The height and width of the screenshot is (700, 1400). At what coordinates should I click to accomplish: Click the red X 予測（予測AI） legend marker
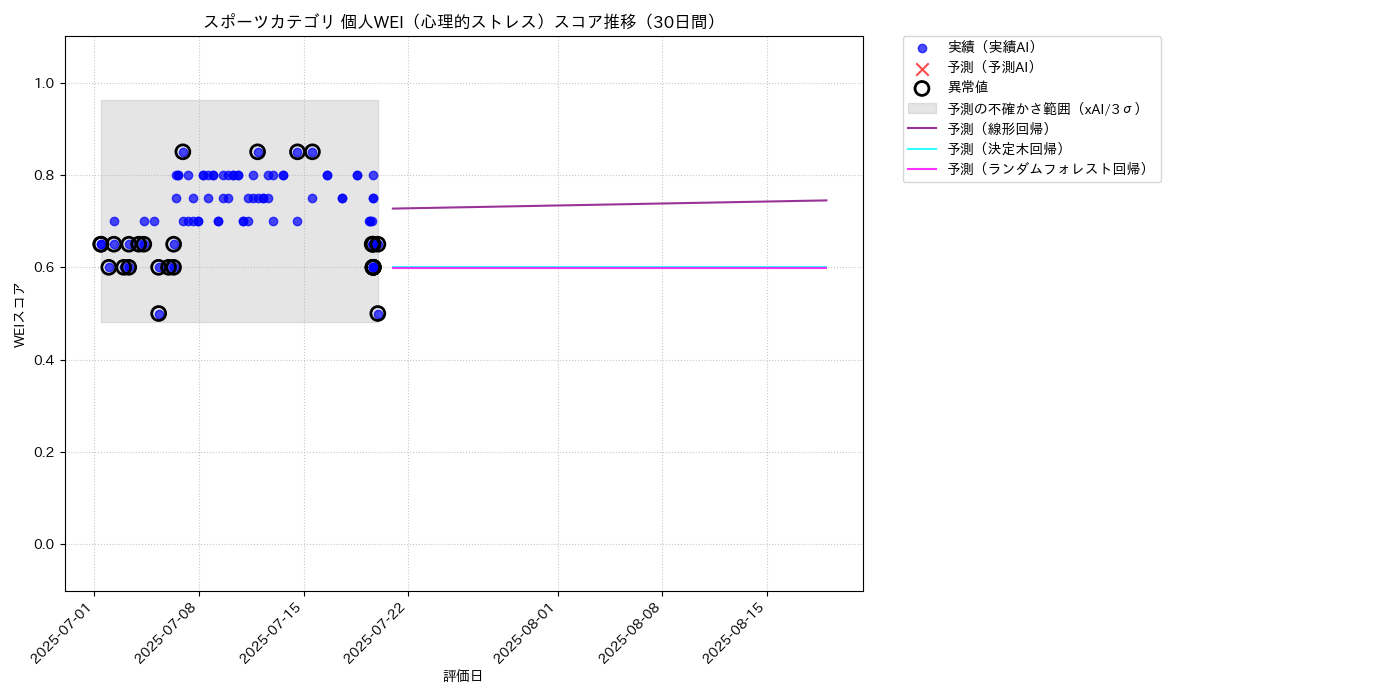point(922,69)
